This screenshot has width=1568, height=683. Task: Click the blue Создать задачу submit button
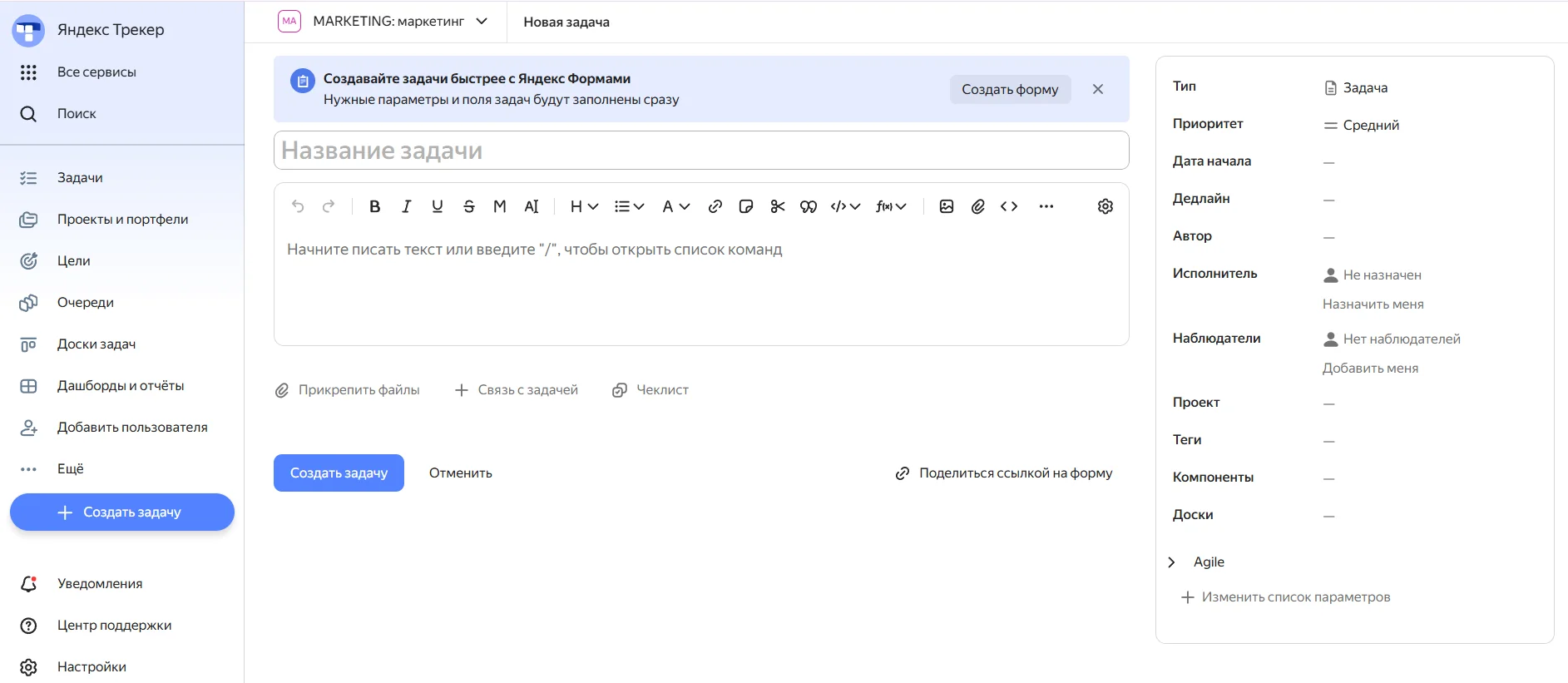pyautogui.click(x=339, y=473)
